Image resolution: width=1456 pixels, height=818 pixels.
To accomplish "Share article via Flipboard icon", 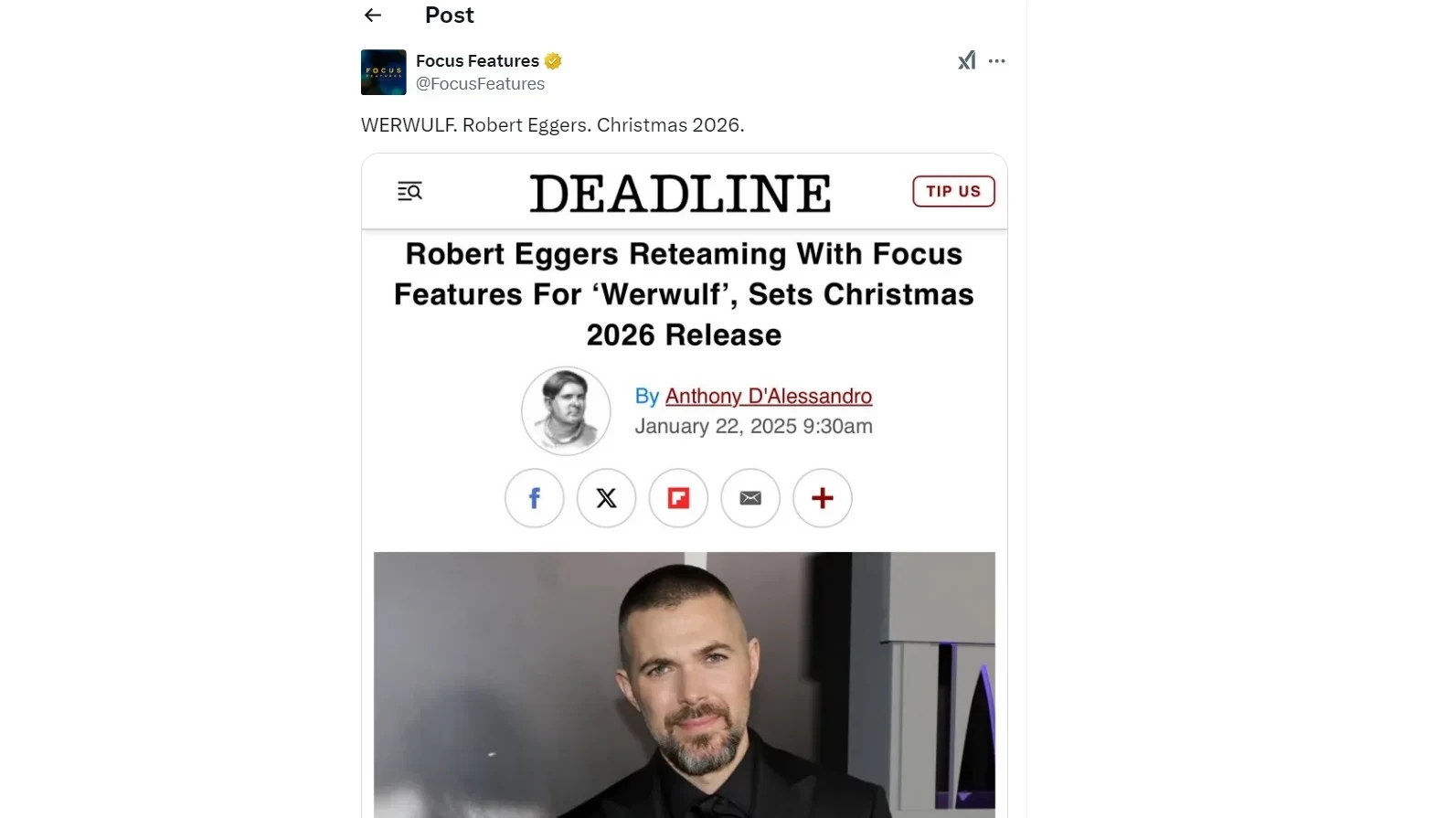I will coord(678,498).
